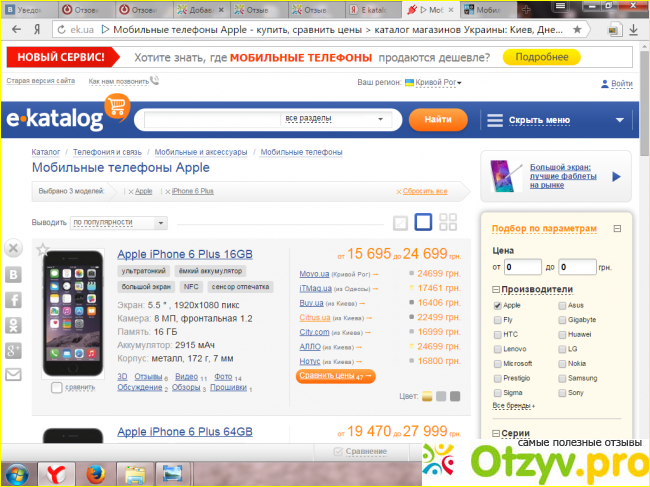650x487 pixels.
Task: Close the social share sidebar
Action: tap(13, 248)
